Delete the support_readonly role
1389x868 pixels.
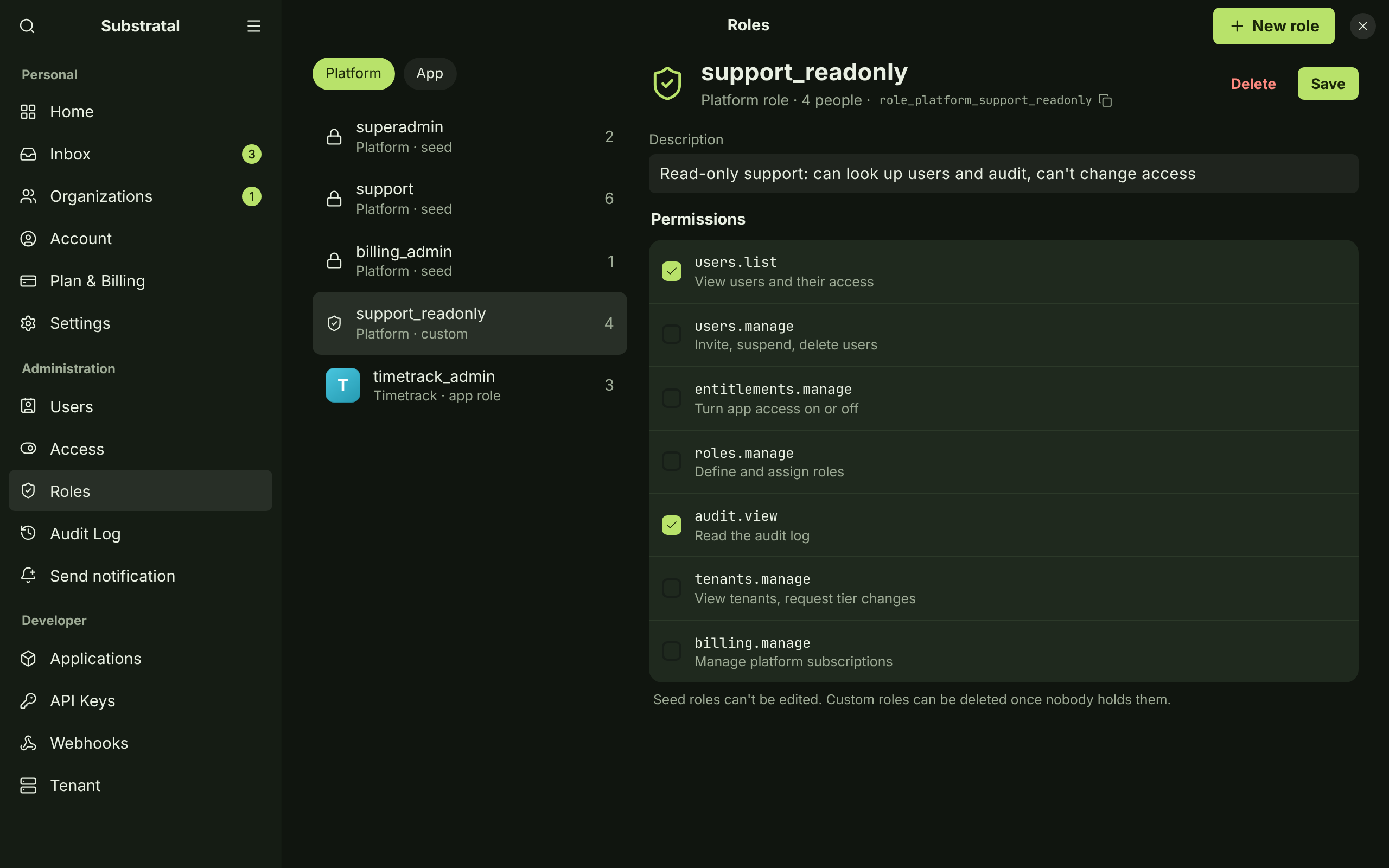[1253, 84]
